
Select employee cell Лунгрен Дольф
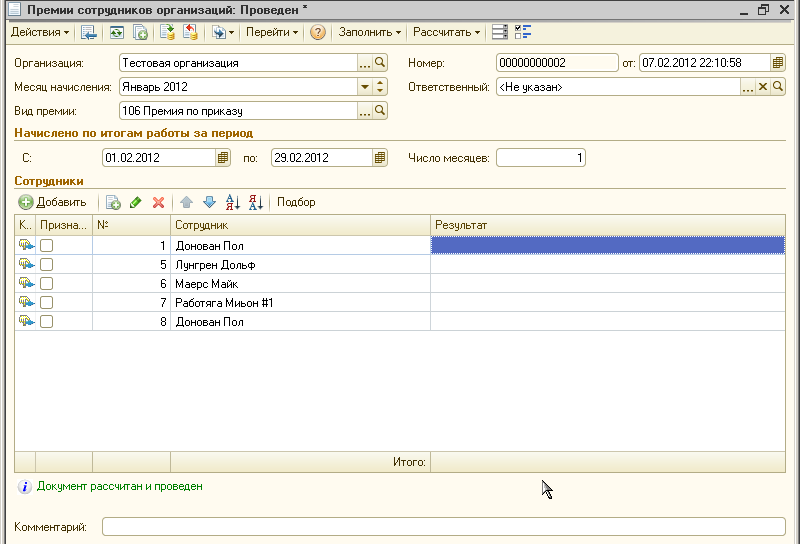click(301, 264)
